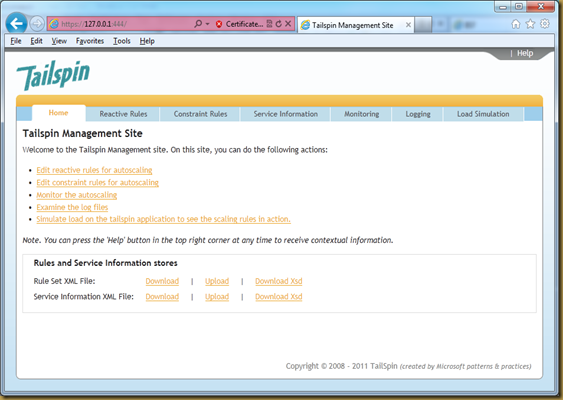Click the browser Forward arrow button
Image resolution: width=563 pixels, height=400 pixels.
pyautogui.click(x=37, y=24)
